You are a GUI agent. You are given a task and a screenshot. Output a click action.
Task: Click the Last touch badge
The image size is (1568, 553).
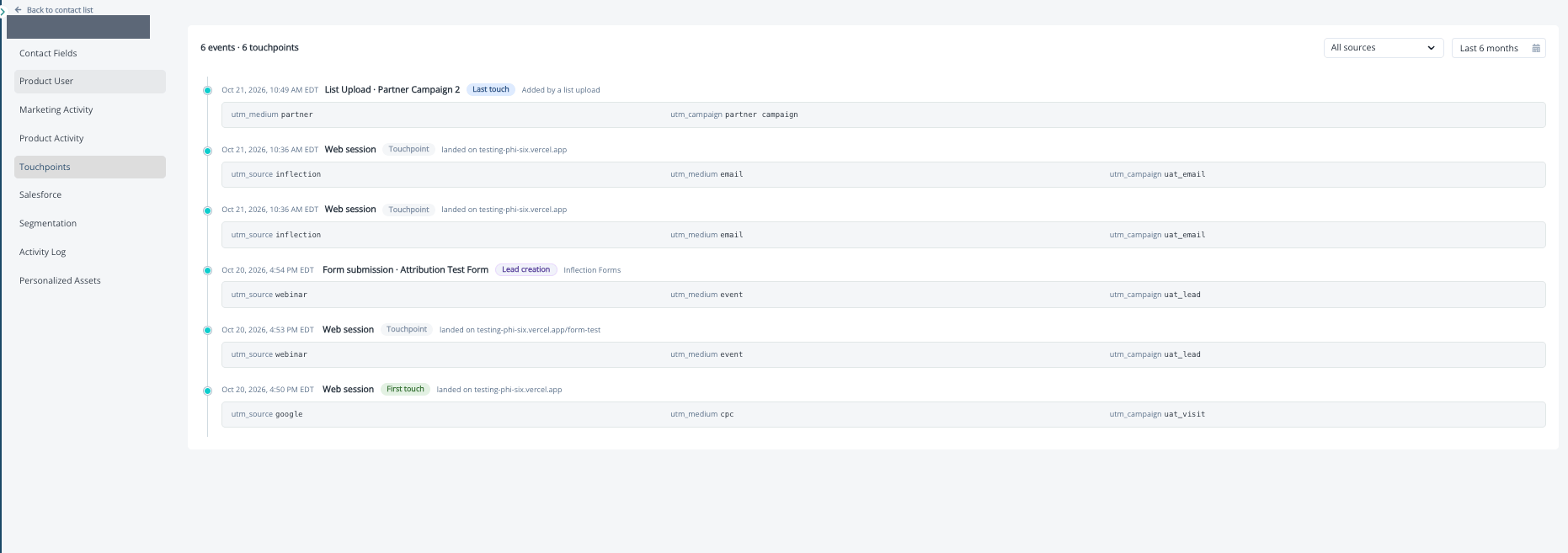pyautogui.click(x=491, y=89)
